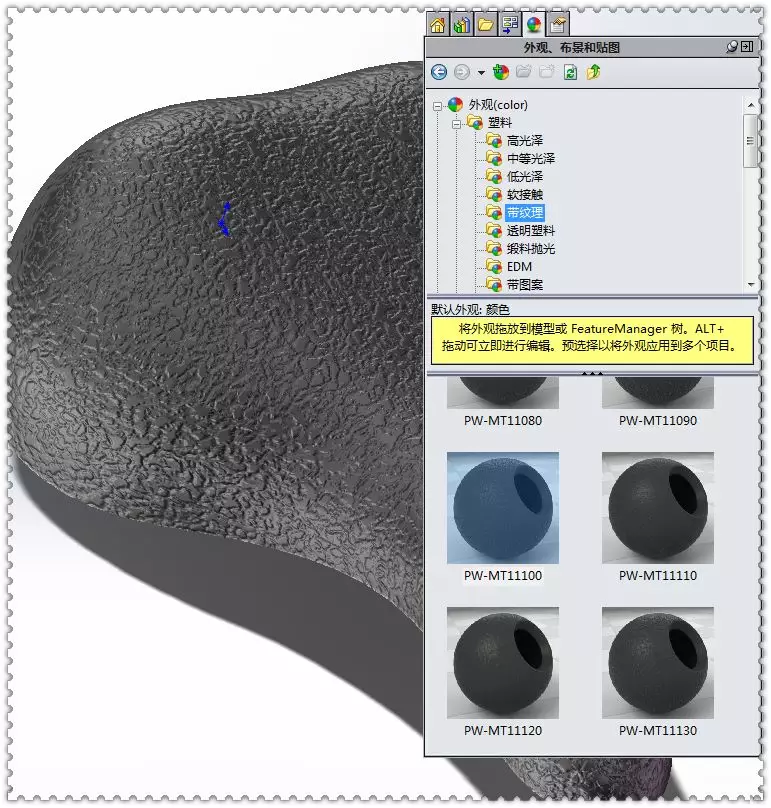771x808 pixels.
Task: Select the 软接触 folder
Action: point(525,195)
